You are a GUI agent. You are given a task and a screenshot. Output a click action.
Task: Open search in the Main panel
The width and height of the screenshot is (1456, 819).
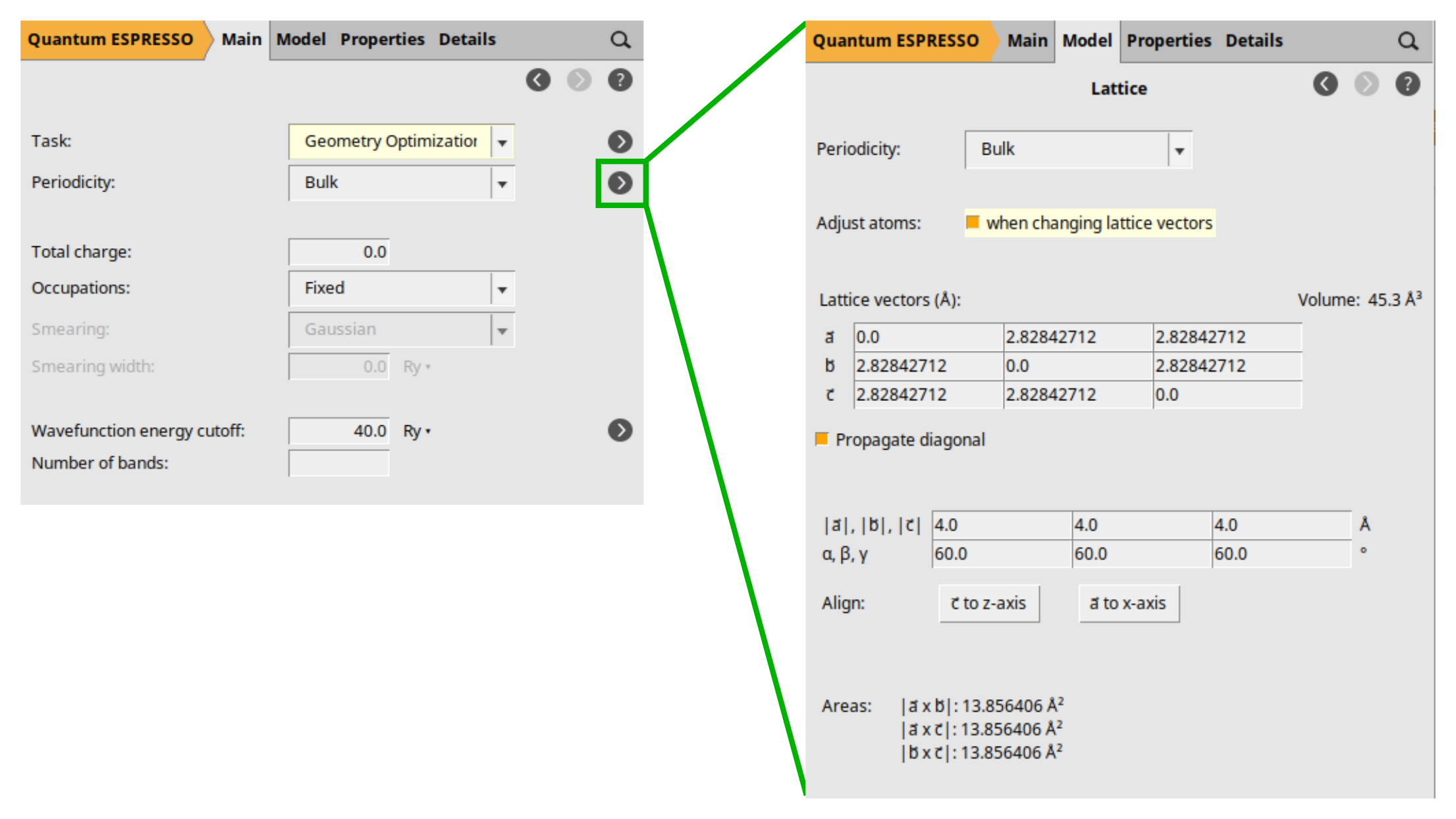tap(620, 40)
